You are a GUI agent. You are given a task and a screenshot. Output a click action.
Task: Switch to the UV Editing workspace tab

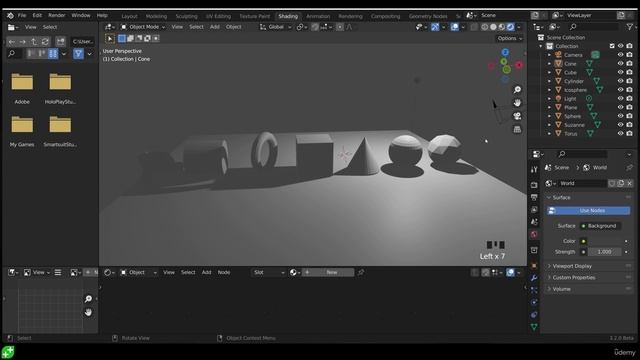218,16
